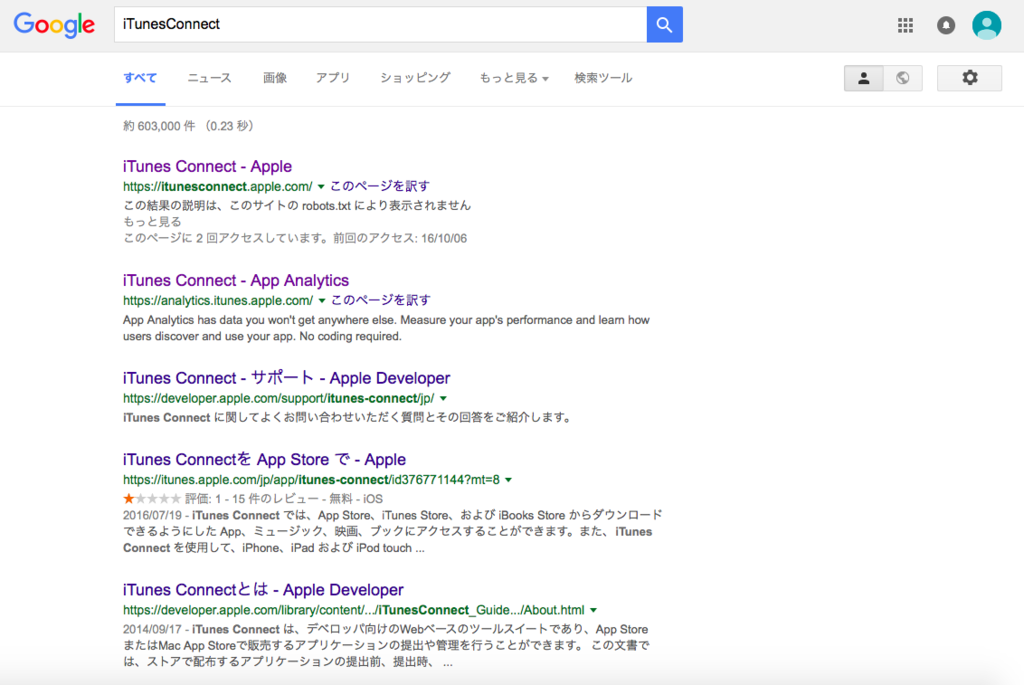This screenshot has width=1024, height=685.
Task: Open iTunes Connect - サポート - Apple Developer result
Action: click(x=286, y=378)
